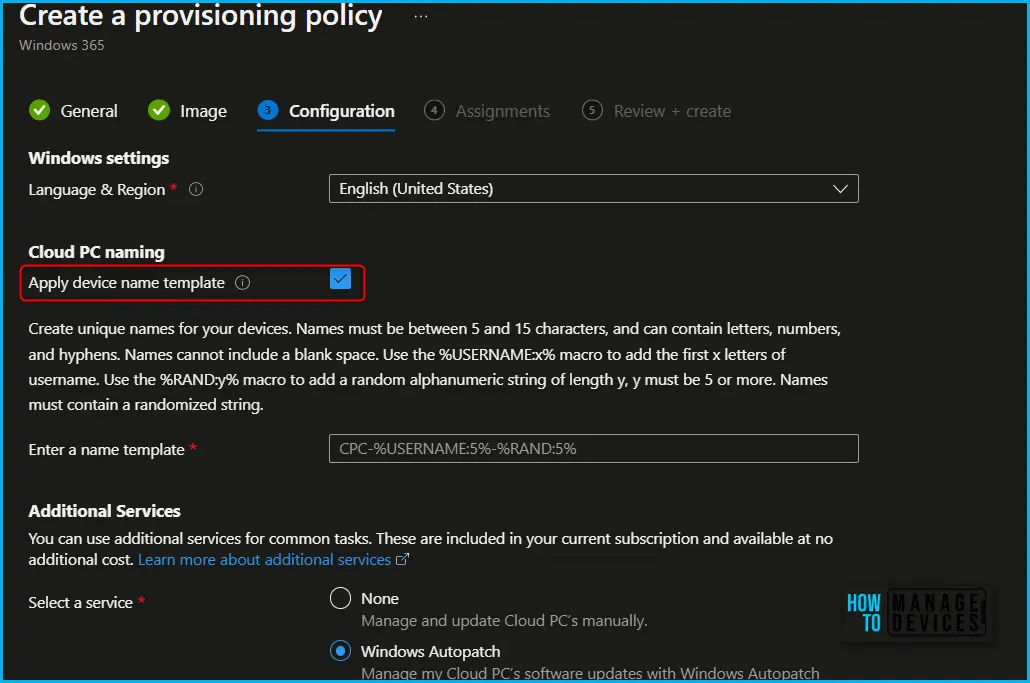Select the None service radio button
Image resolution: width=1030 pixels, height=683 pixels.
[340, 598]
